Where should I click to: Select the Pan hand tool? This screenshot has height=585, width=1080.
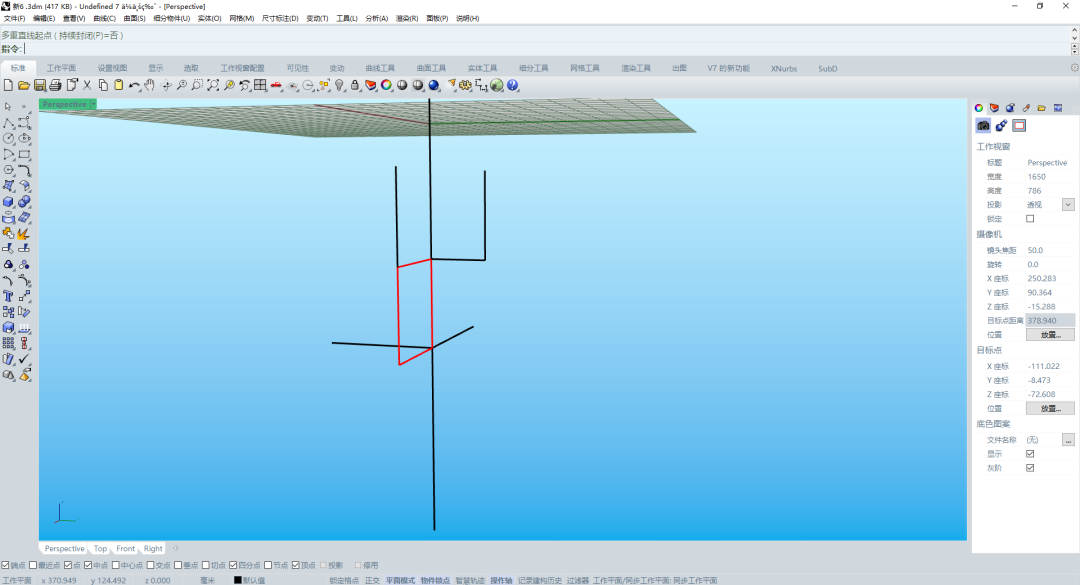tap(149, 85)
